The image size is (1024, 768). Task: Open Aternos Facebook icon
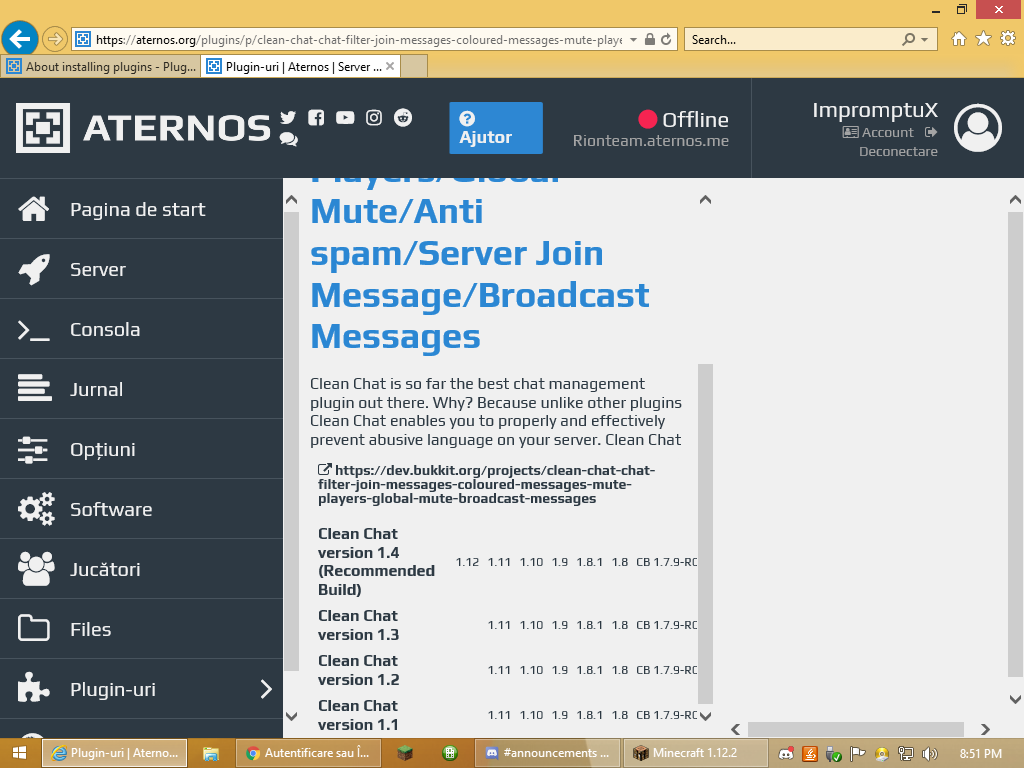tap(316, 118)
